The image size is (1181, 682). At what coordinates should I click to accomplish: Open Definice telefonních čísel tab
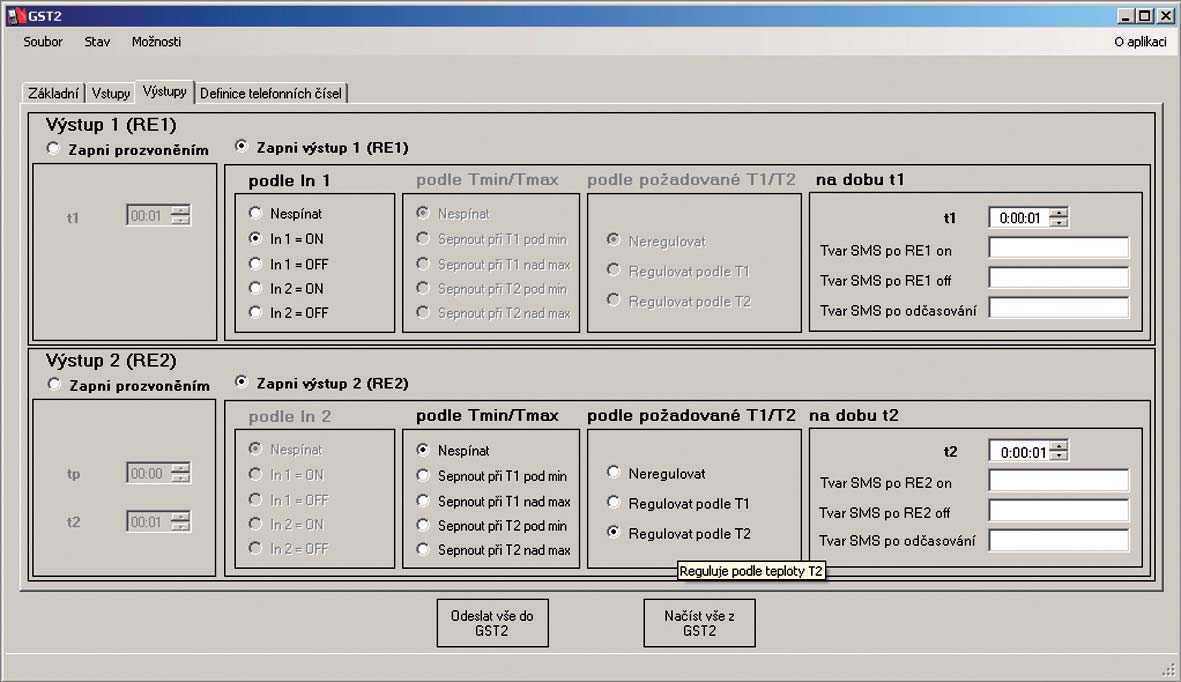(271, 93)
